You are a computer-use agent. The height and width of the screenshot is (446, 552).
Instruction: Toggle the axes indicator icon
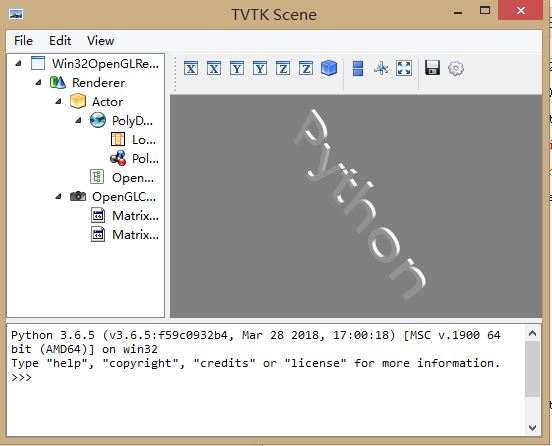tap(381, 68)
